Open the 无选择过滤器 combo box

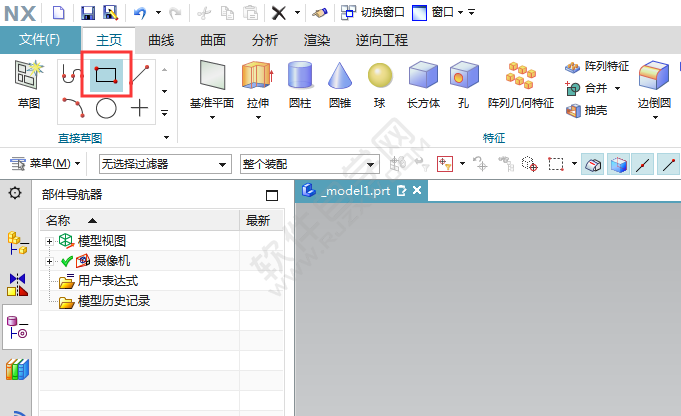(165, 164)
